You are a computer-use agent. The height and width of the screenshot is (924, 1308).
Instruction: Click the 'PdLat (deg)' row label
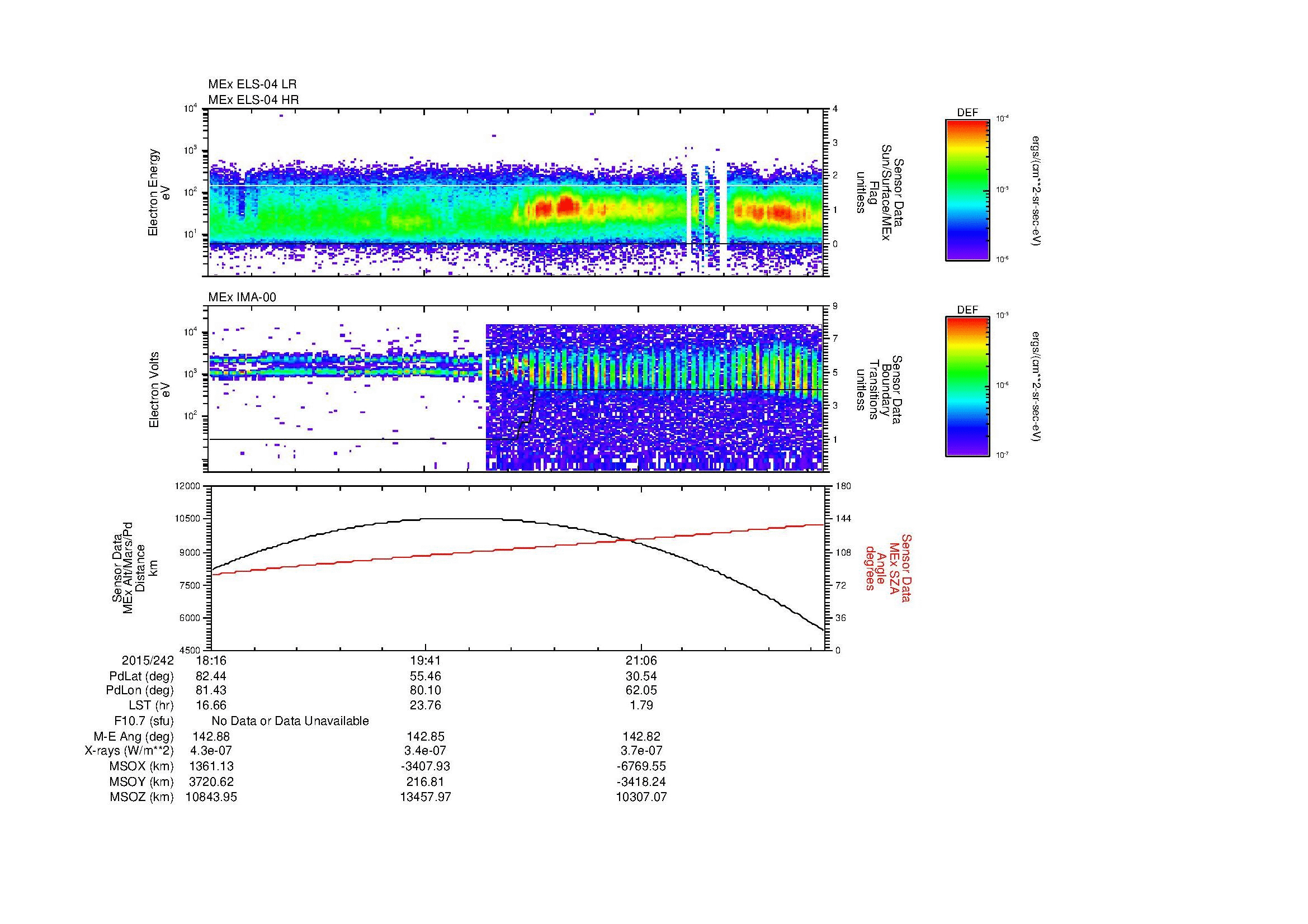pos(141,676)
